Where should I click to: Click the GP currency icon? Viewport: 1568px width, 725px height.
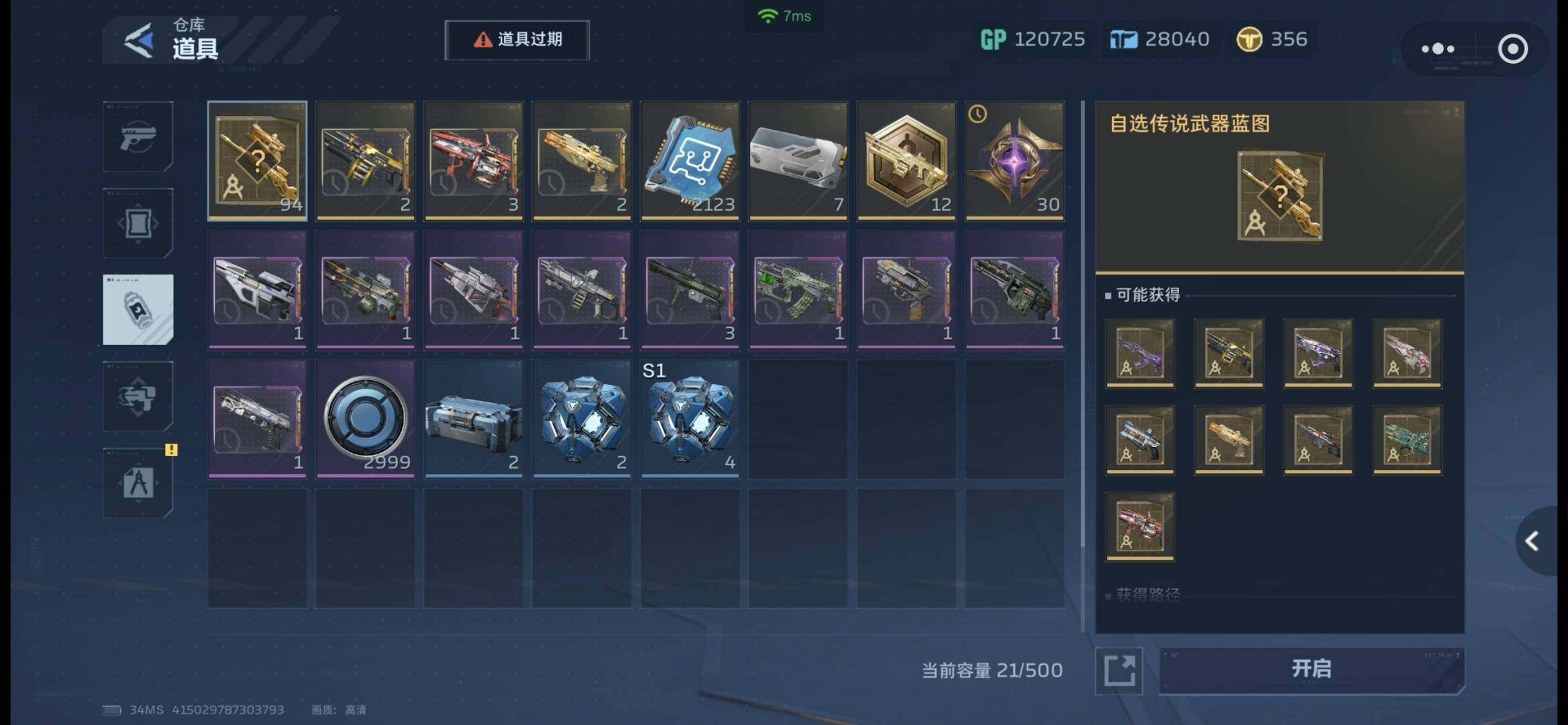pyautogui.click(x=993, y=40)
